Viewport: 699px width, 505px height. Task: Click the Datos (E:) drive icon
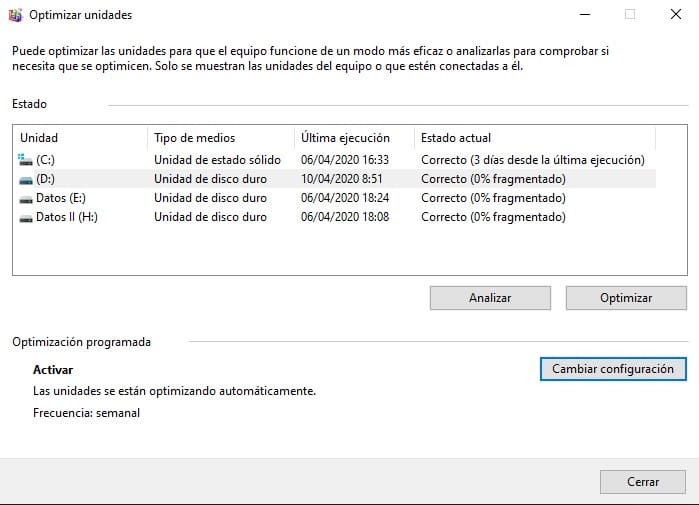pos(26,199)
